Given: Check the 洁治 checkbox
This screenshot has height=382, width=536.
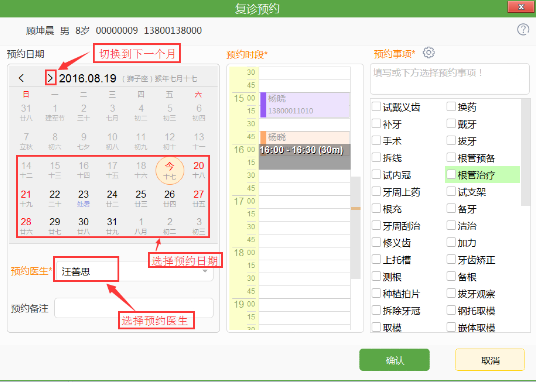Looking at the screenshot, I should [x=451, y=225].
